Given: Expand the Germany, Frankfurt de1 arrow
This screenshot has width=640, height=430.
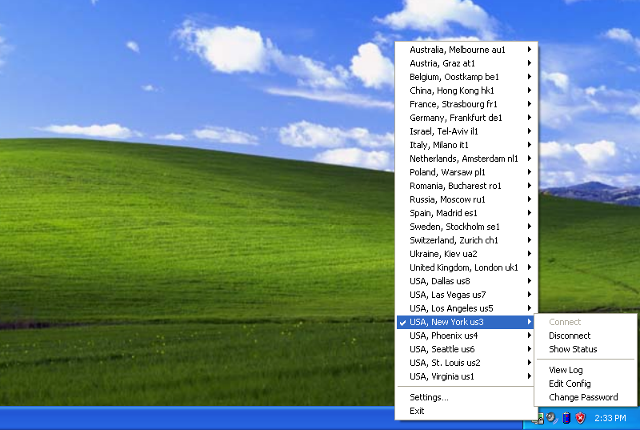Looking at the screenshot, I should [x=529, y=117].
